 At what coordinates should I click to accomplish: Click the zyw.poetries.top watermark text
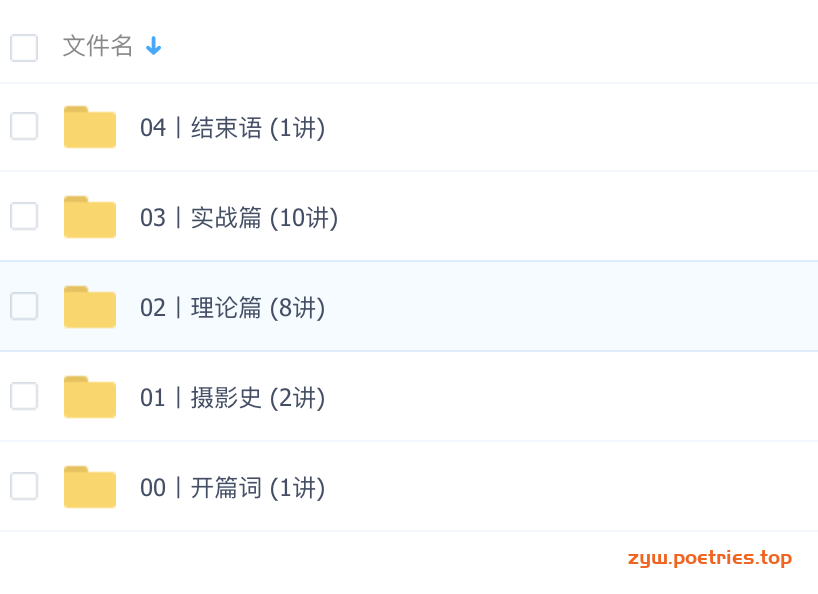710,559
